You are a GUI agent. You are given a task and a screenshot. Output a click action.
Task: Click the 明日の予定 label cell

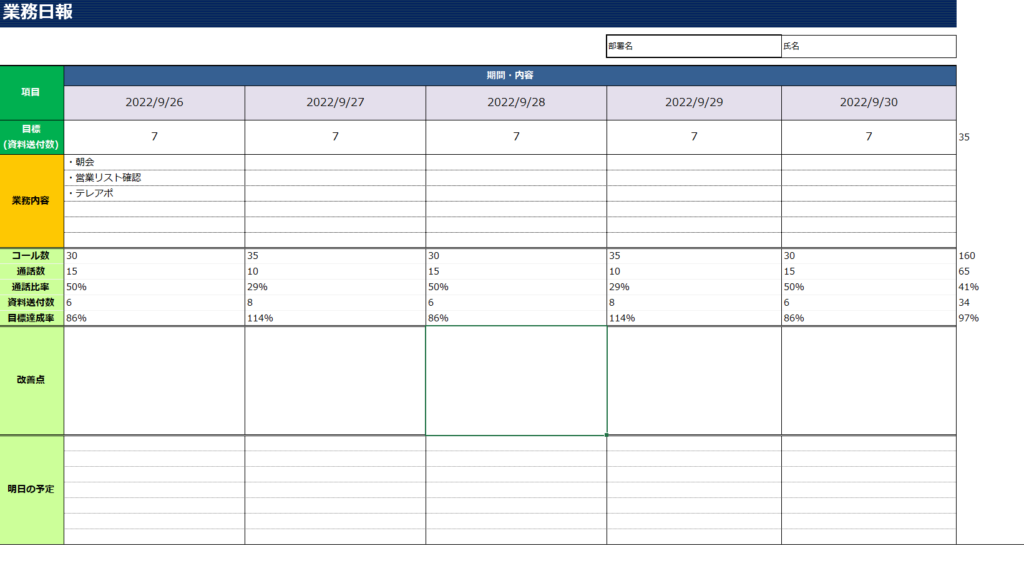coord(31,489)
